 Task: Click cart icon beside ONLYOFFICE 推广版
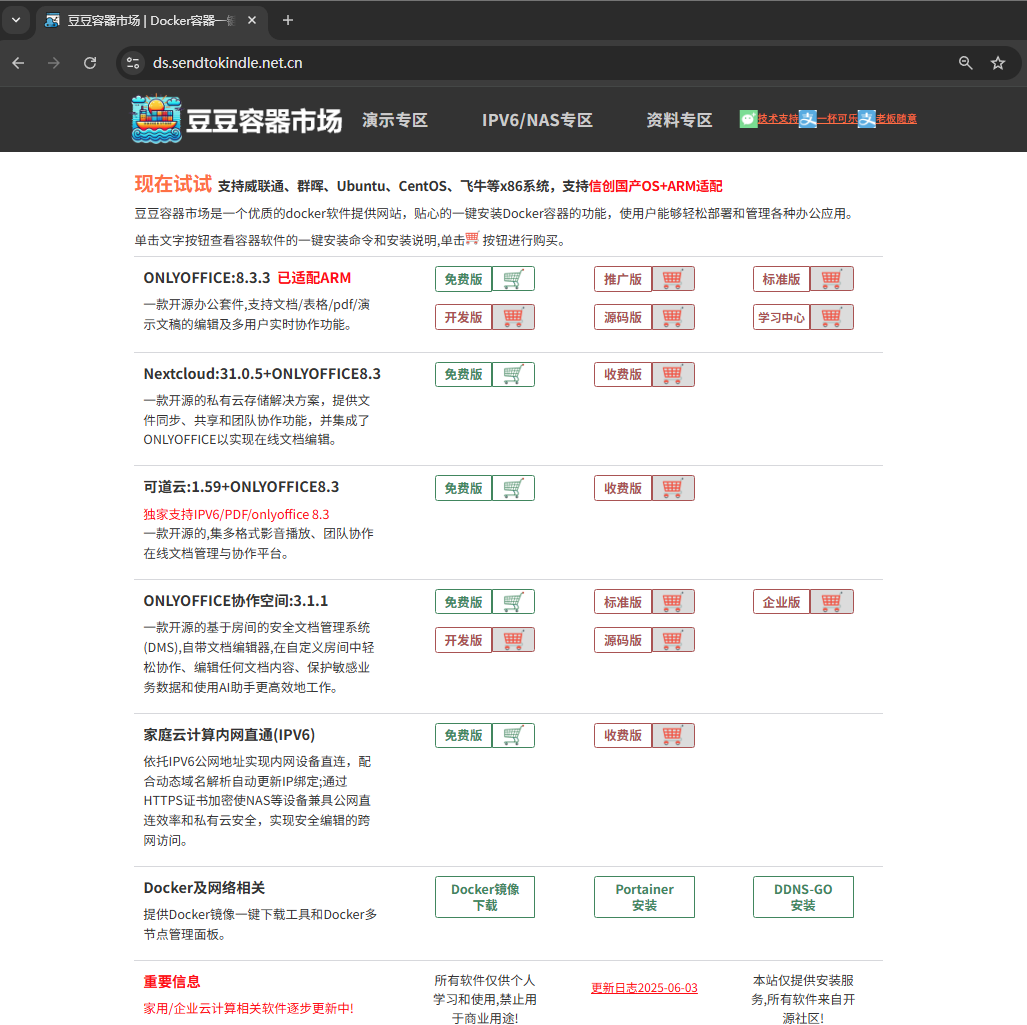coord(673,279)
